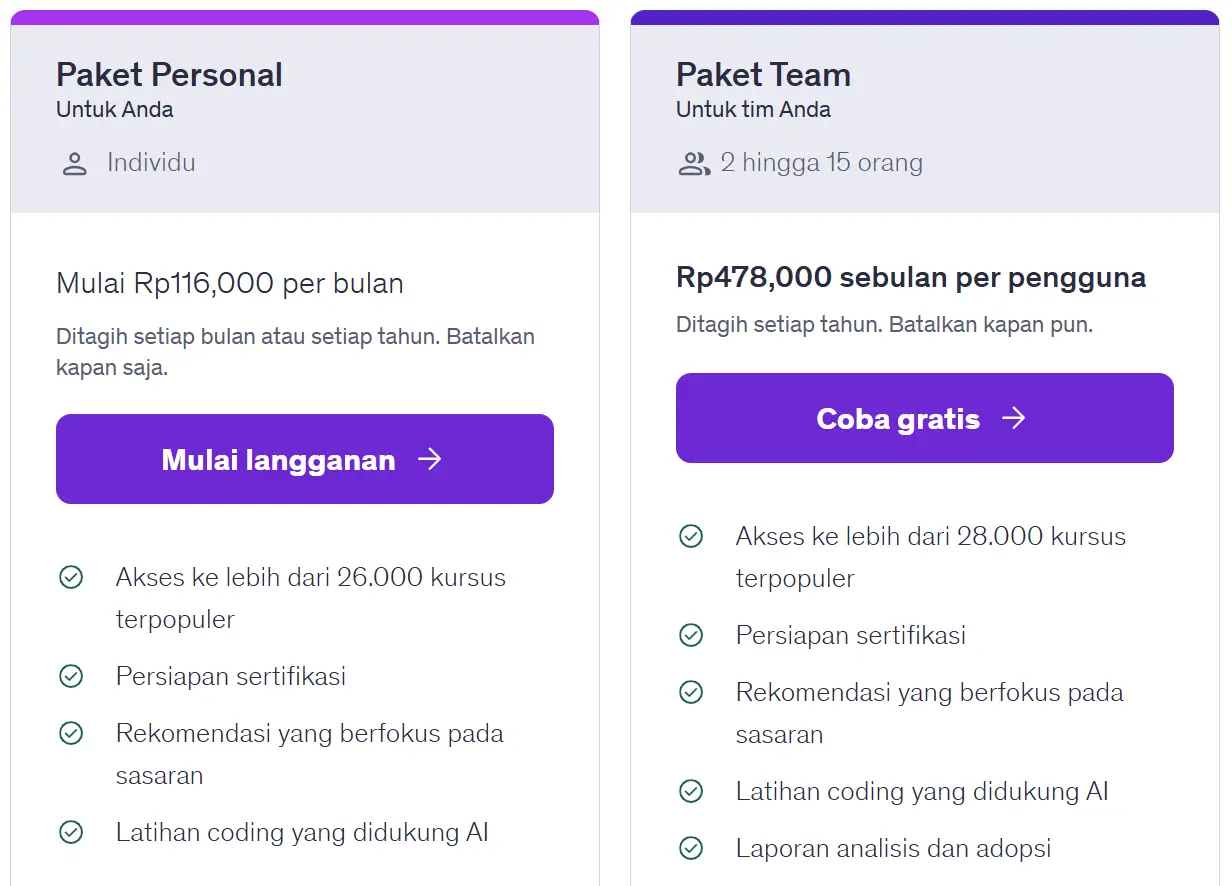This screenshot has width=1232, height=886.
Task: Click the Mulai Rp116,000 per bulan price
Action: [x=230, y=284]
